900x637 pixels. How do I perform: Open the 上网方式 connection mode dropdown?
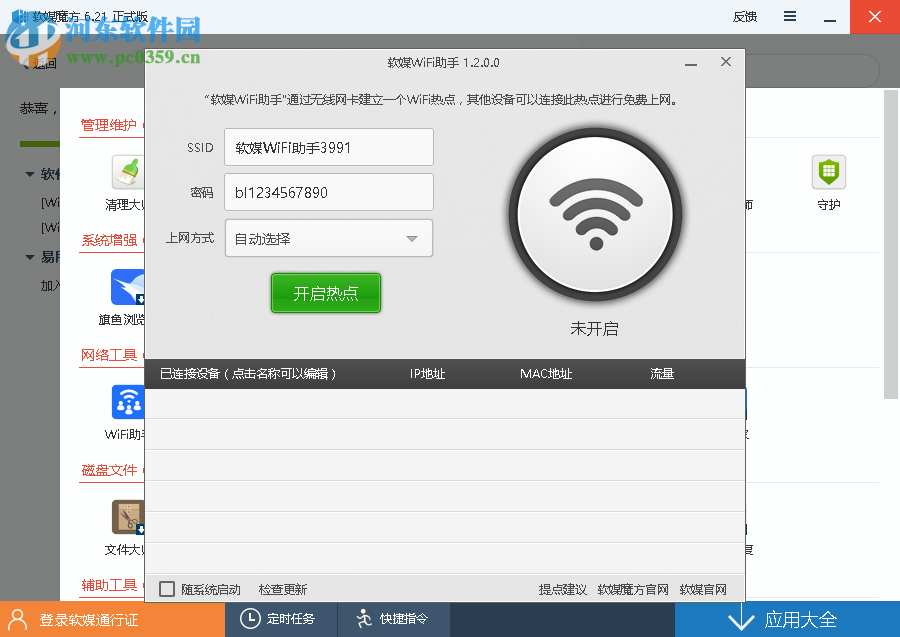[x=328, y=238]
